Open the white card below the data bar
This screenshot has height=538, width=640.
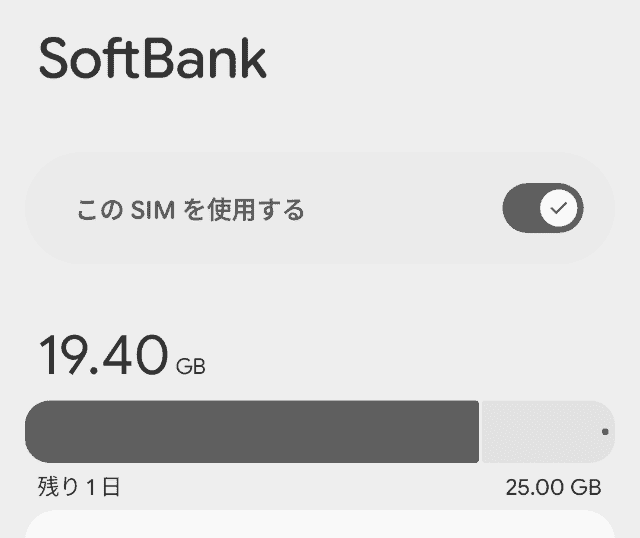pos(320,525)
